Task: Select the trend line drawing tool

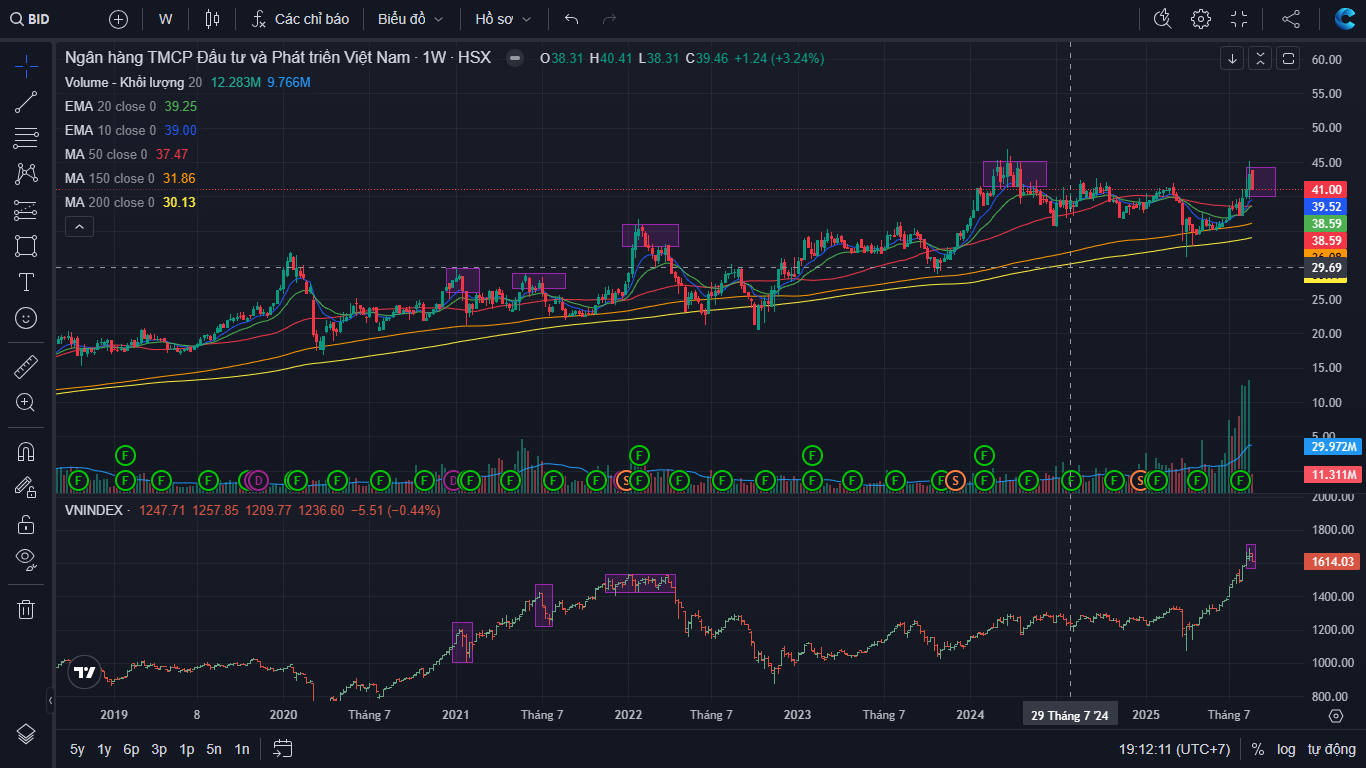Action: (26, 102)
